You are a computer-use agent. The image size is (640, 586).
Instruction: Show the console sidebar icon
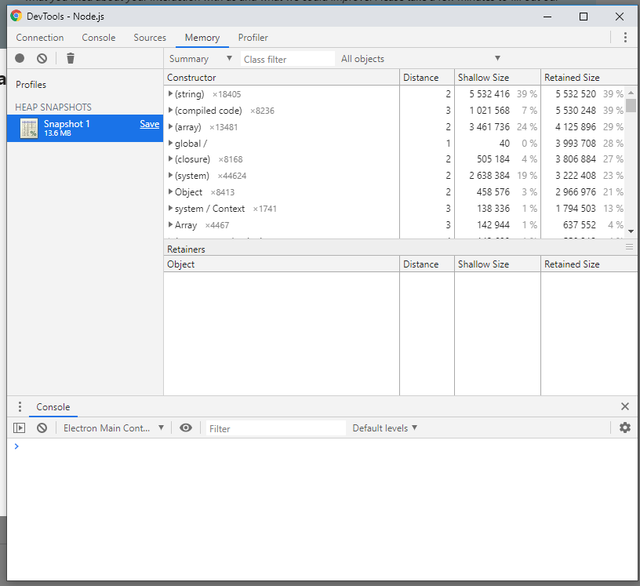20,428
